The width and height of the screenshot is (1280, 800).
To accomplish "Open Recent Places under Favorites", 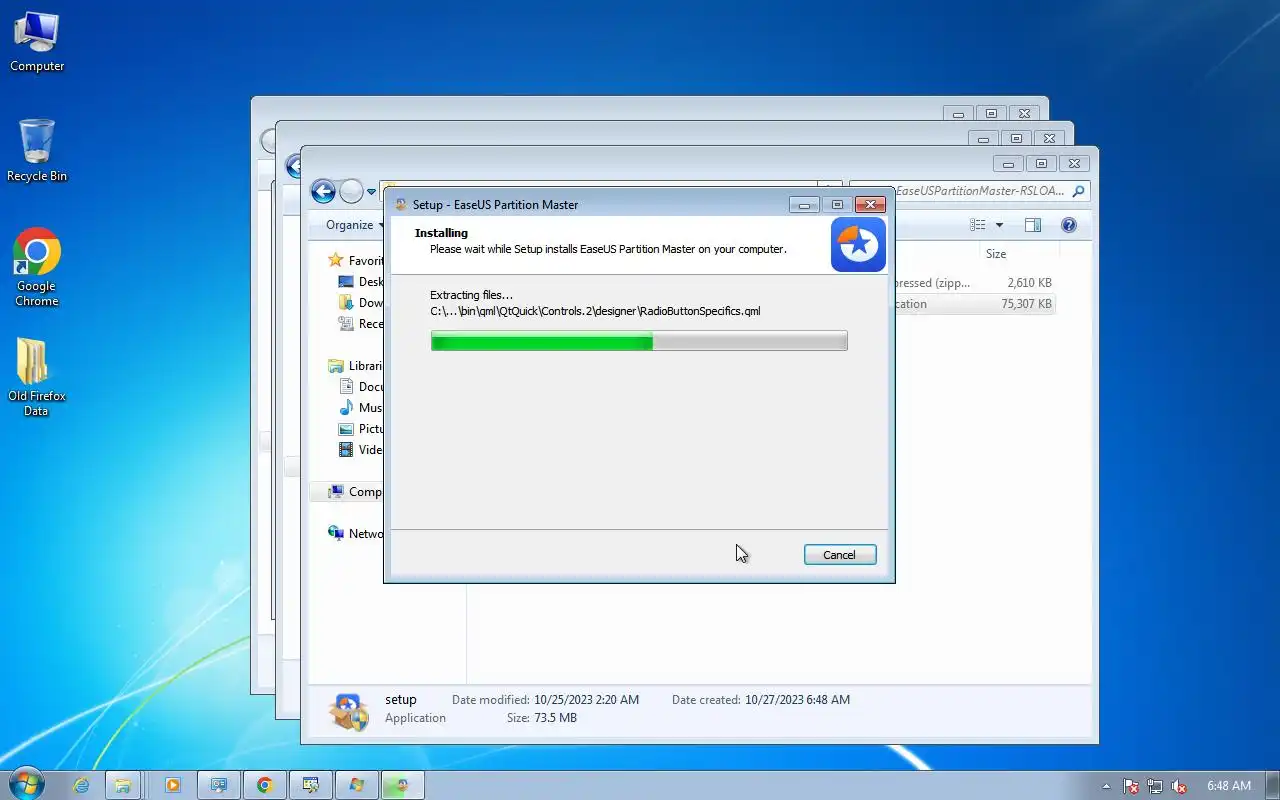I will 362,324.
